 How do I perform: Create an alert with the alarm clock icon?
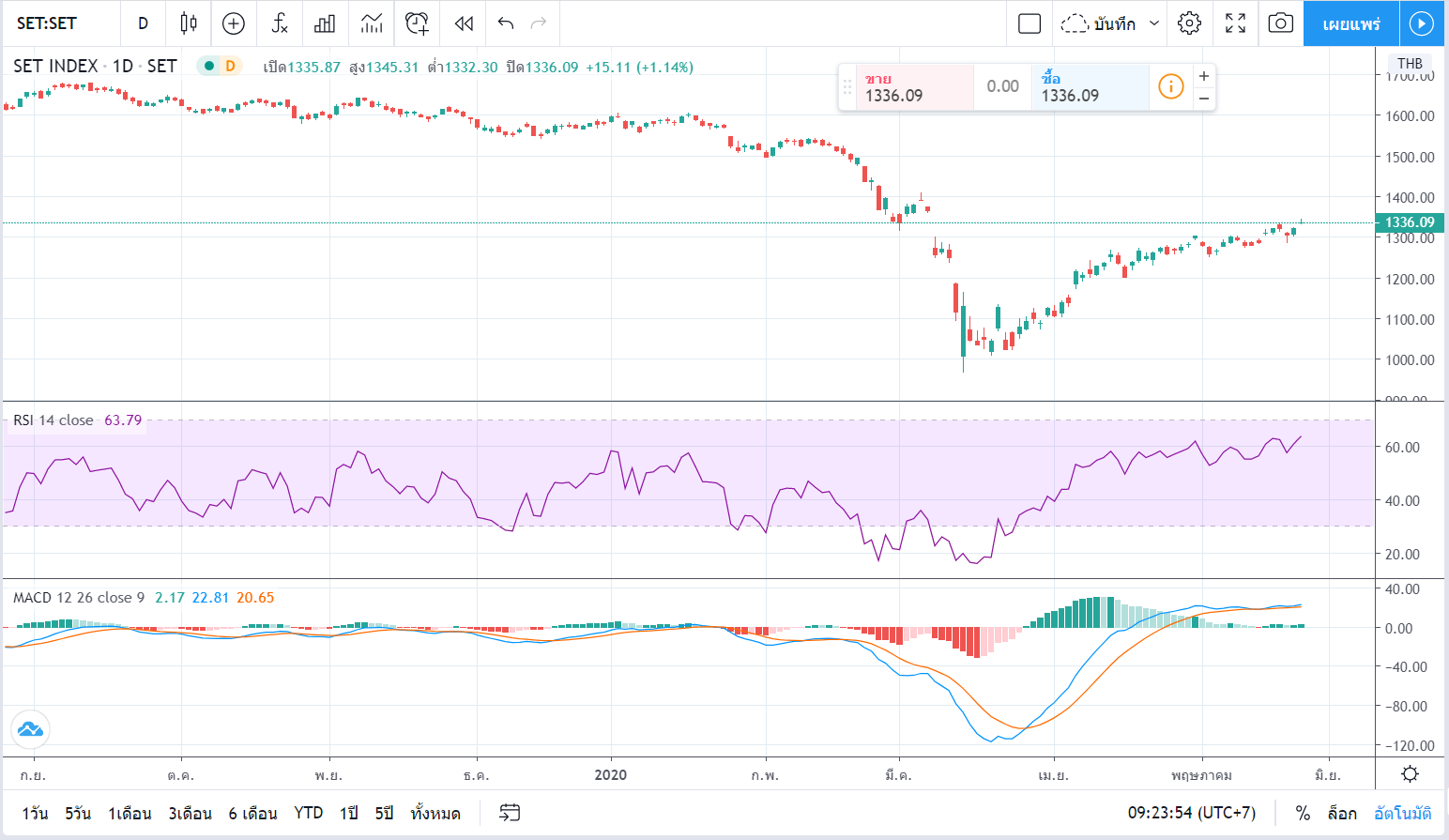[x=418, y=23]
